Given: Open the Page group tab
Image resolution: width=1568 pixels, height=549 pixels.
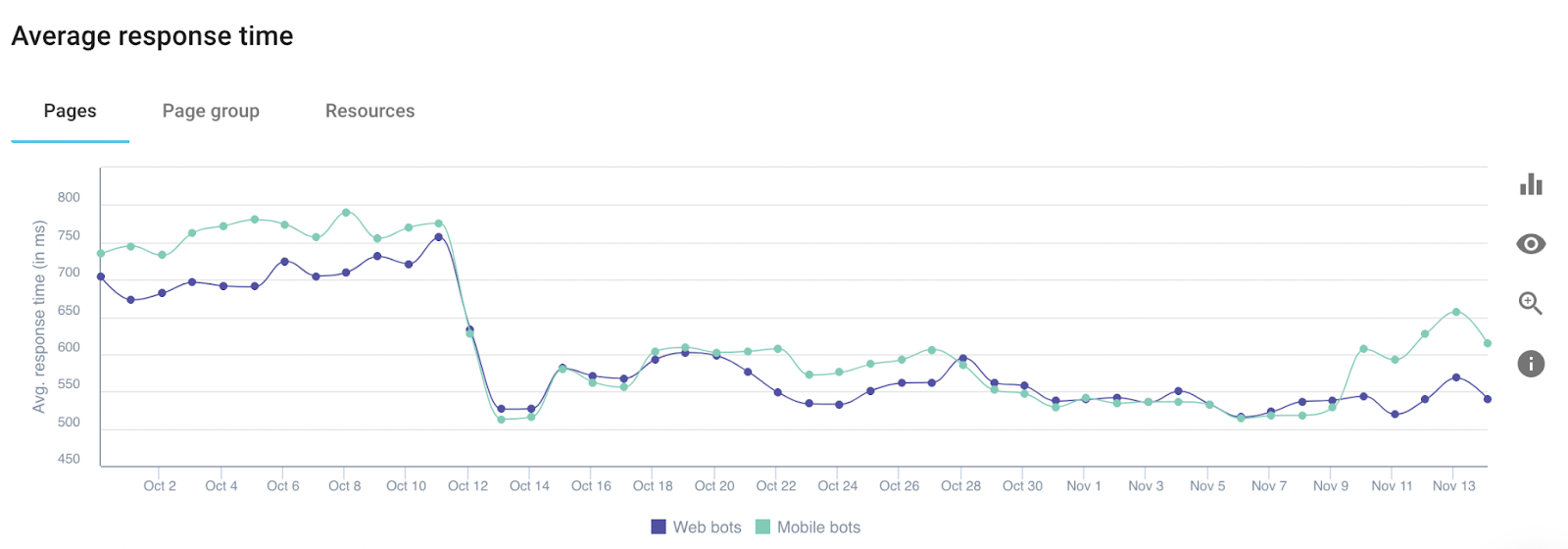Looking at the screenshot, I should coord(211,111).
